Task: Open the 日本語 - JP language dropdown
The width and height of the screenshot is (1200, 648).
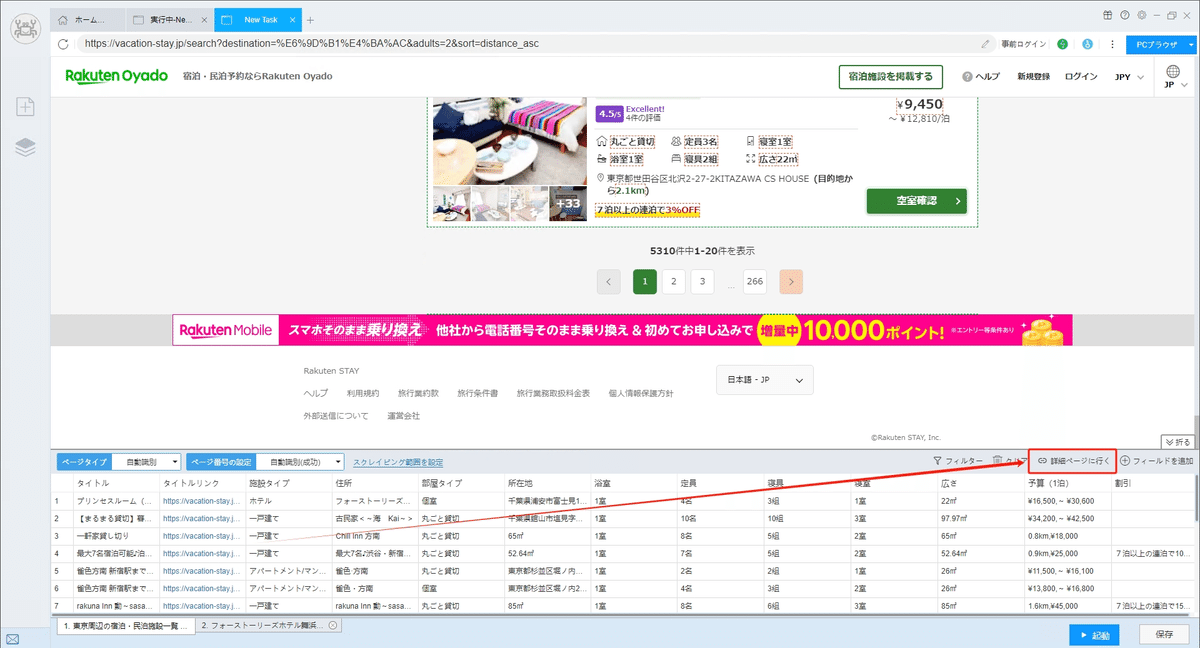Action: (x=765, y=380)
